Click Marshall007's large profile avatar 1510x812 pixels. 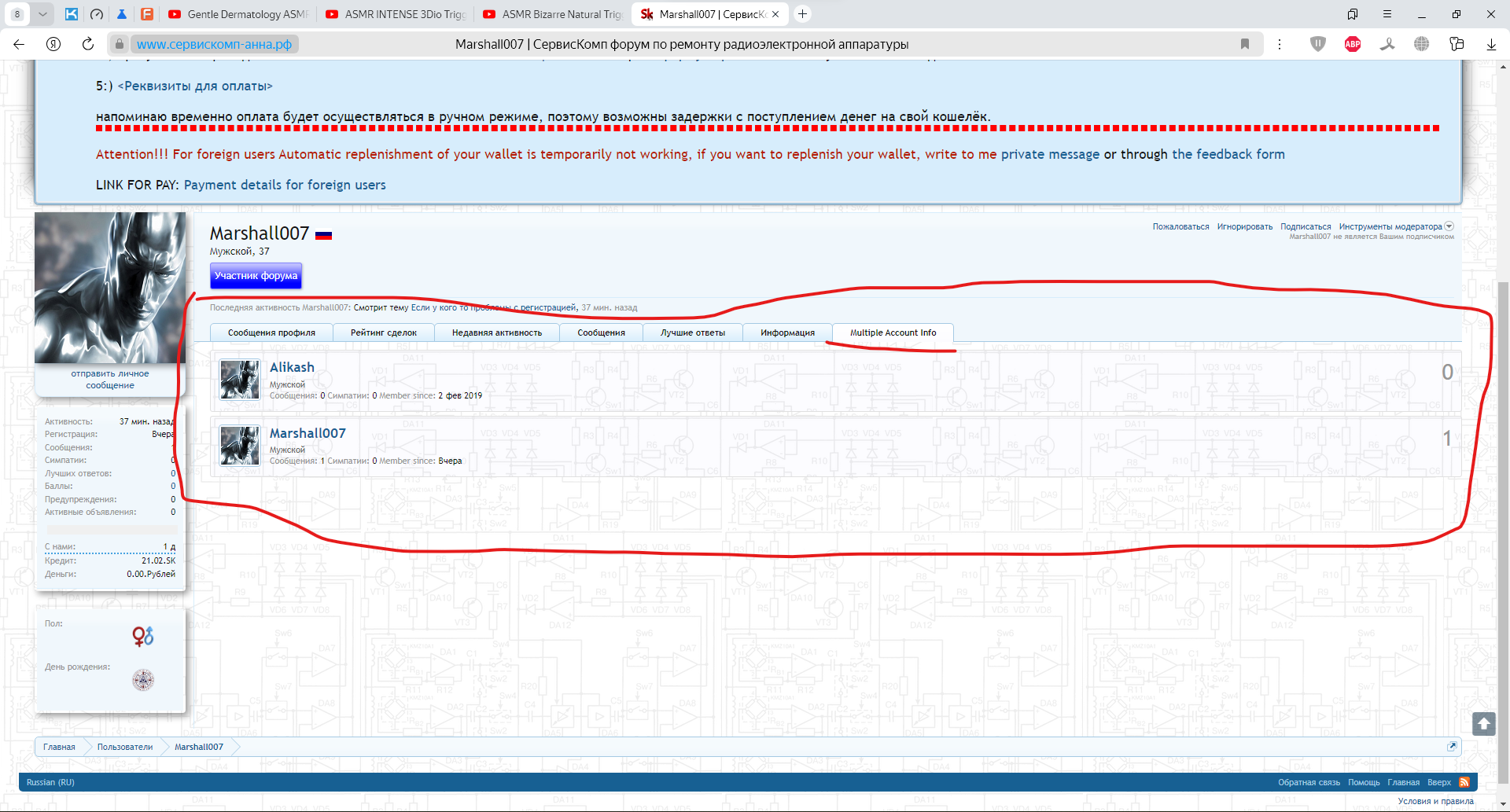pos(110,288)
